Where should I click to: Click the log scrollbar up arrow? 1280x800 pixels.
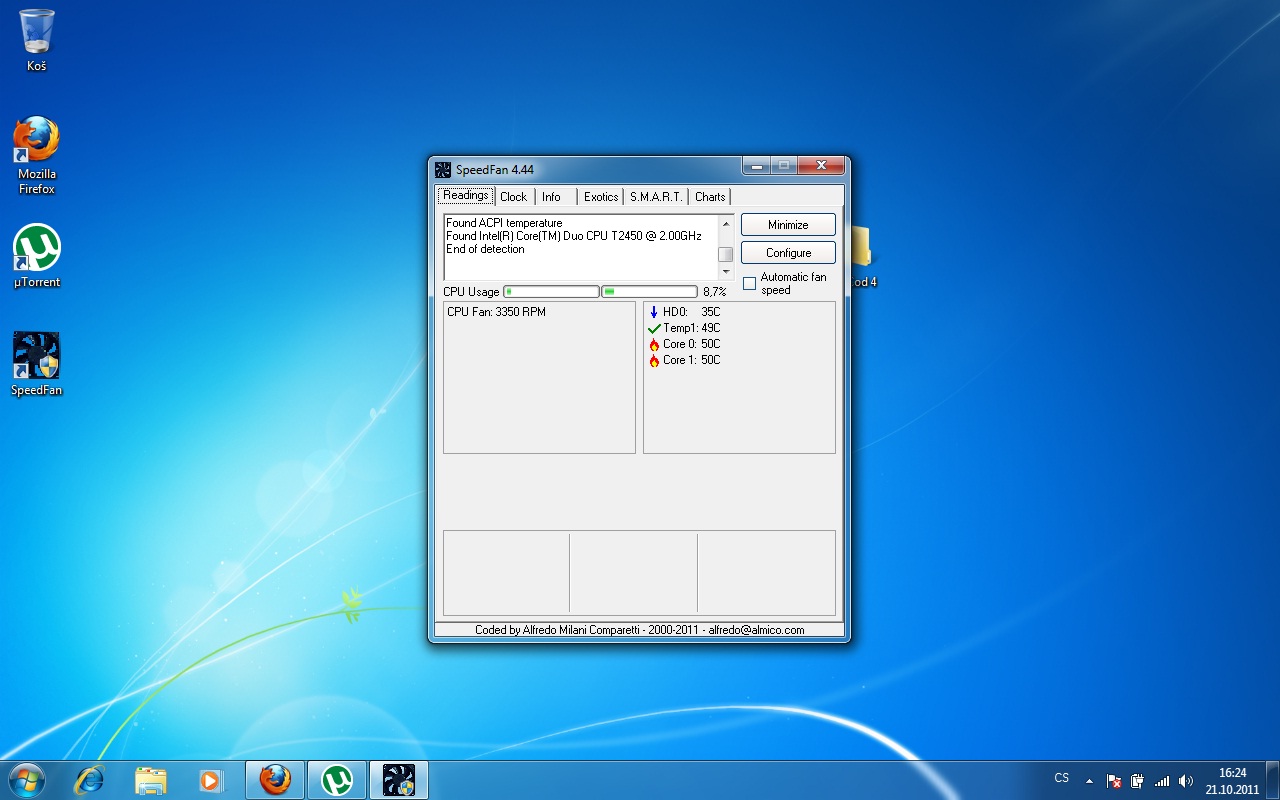tap(726, 223)
